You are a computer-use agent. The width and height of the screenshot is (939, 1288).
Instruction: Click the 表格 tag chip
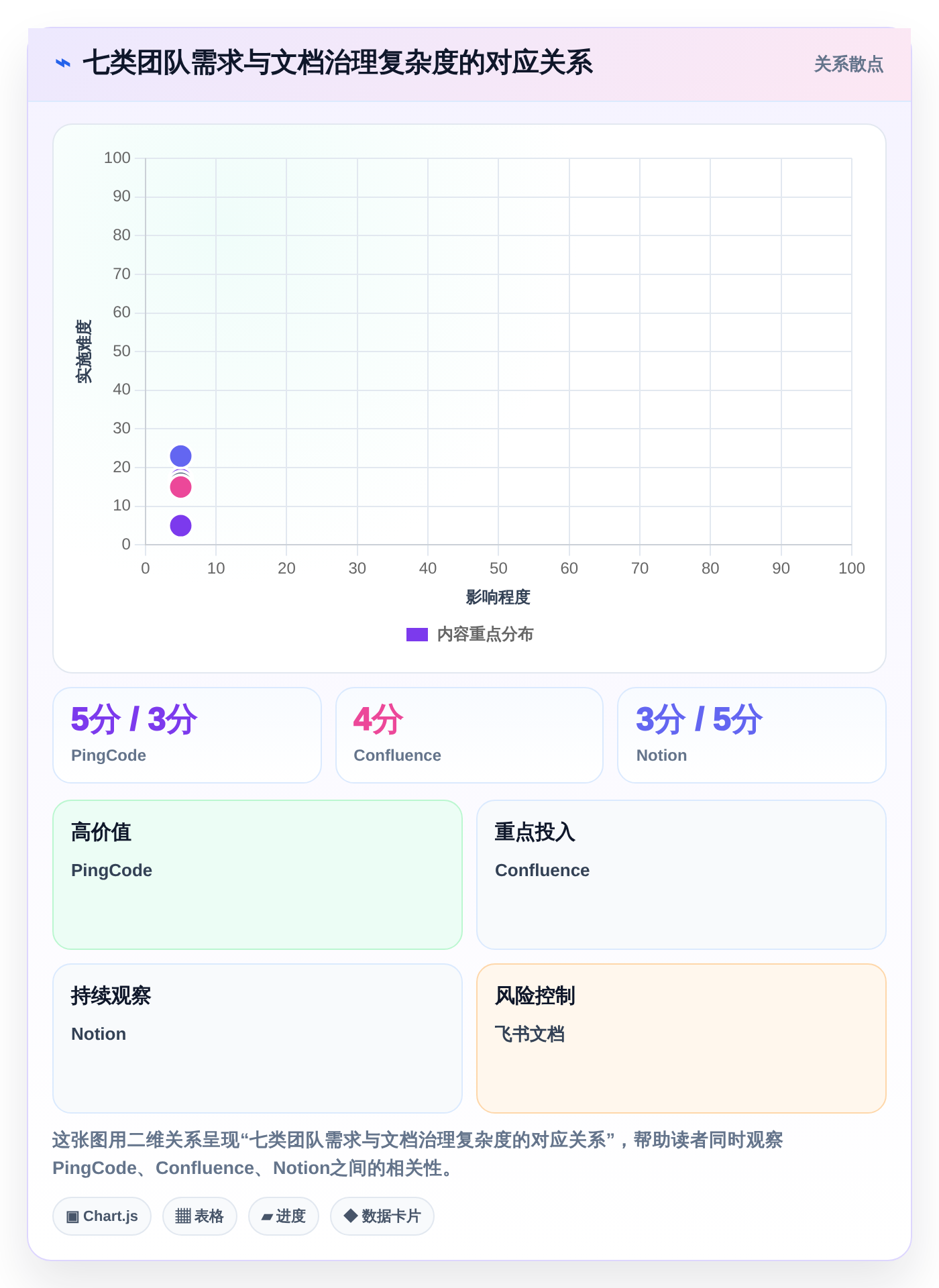tap(200, 1216)
